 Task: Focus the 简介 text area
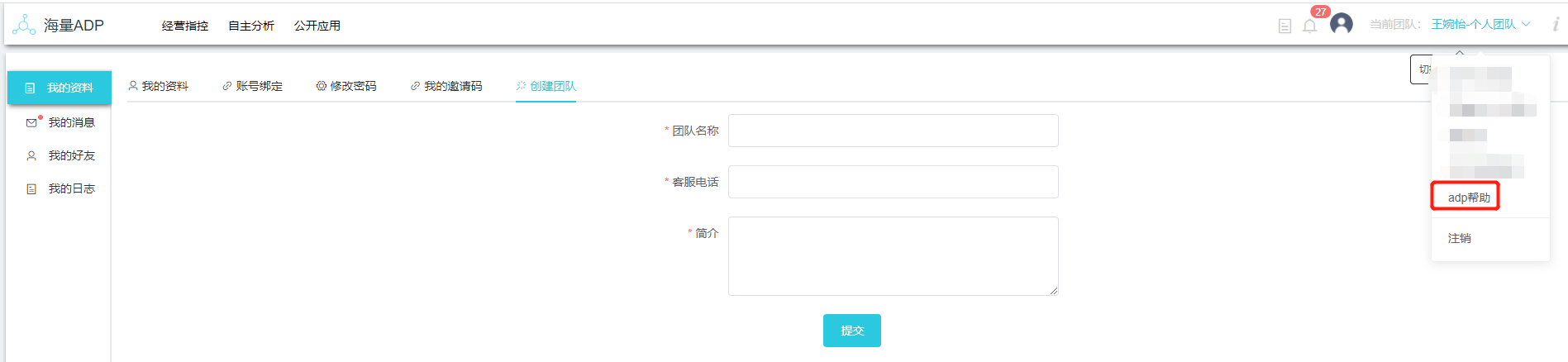pos(893,256)
